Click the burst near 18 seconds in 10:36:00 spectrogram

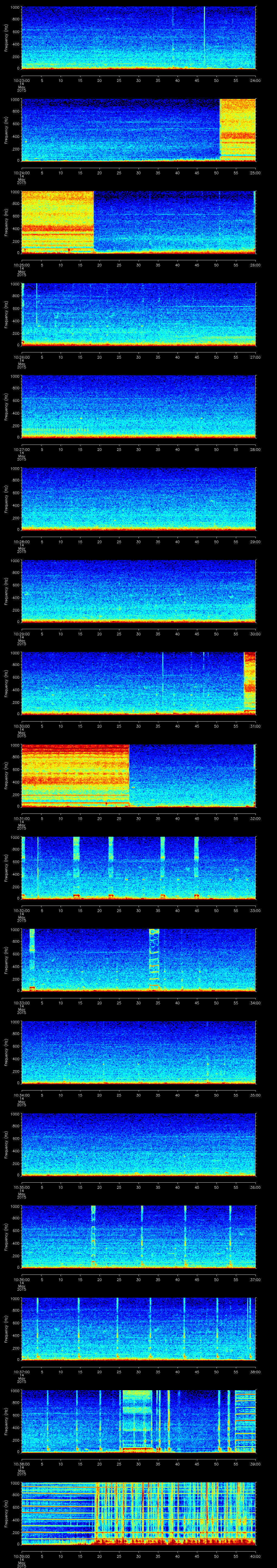click(93, 1236)
